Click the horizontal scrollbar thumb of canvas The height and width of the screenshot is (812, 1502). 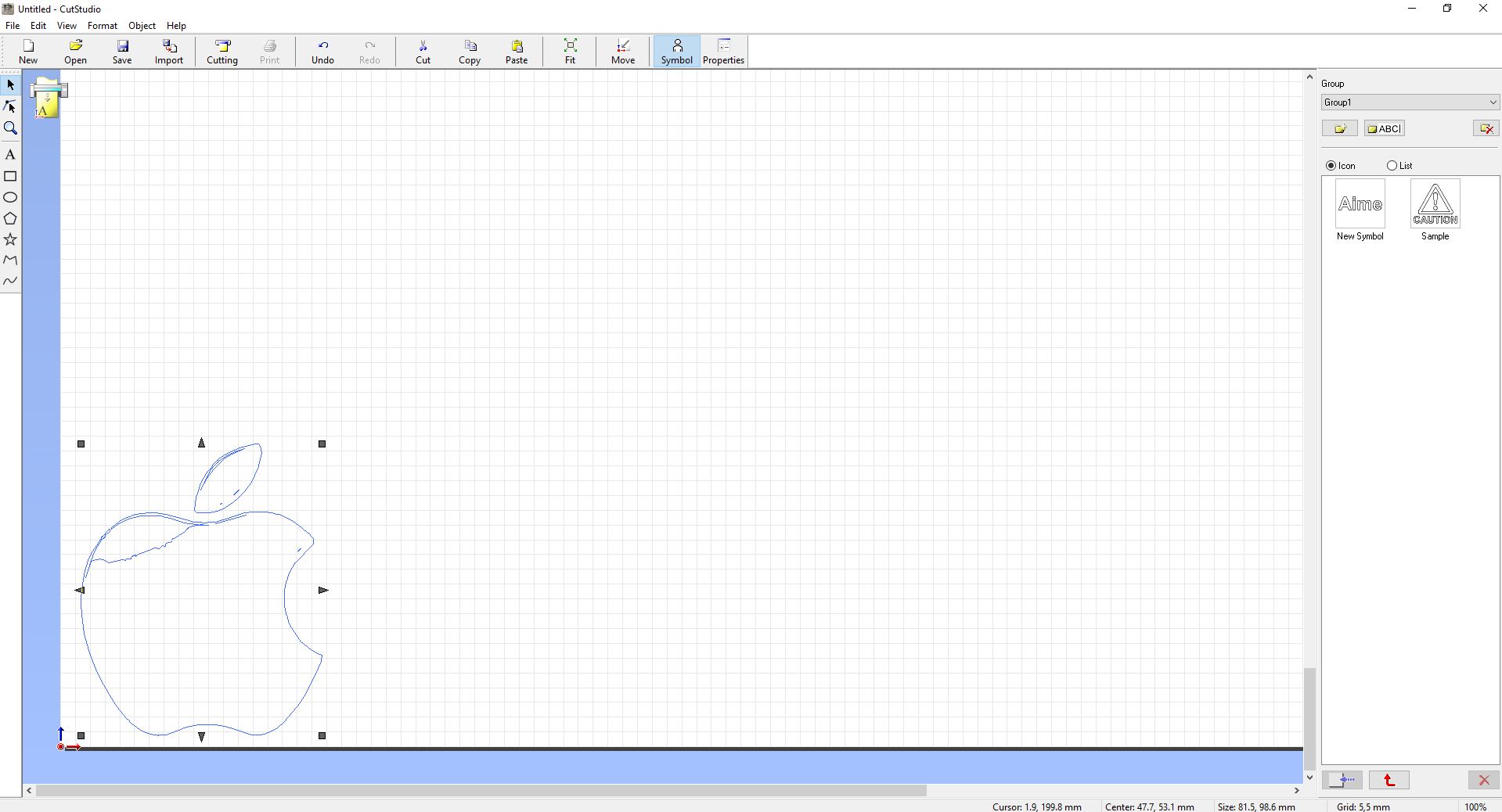(481, 790)
